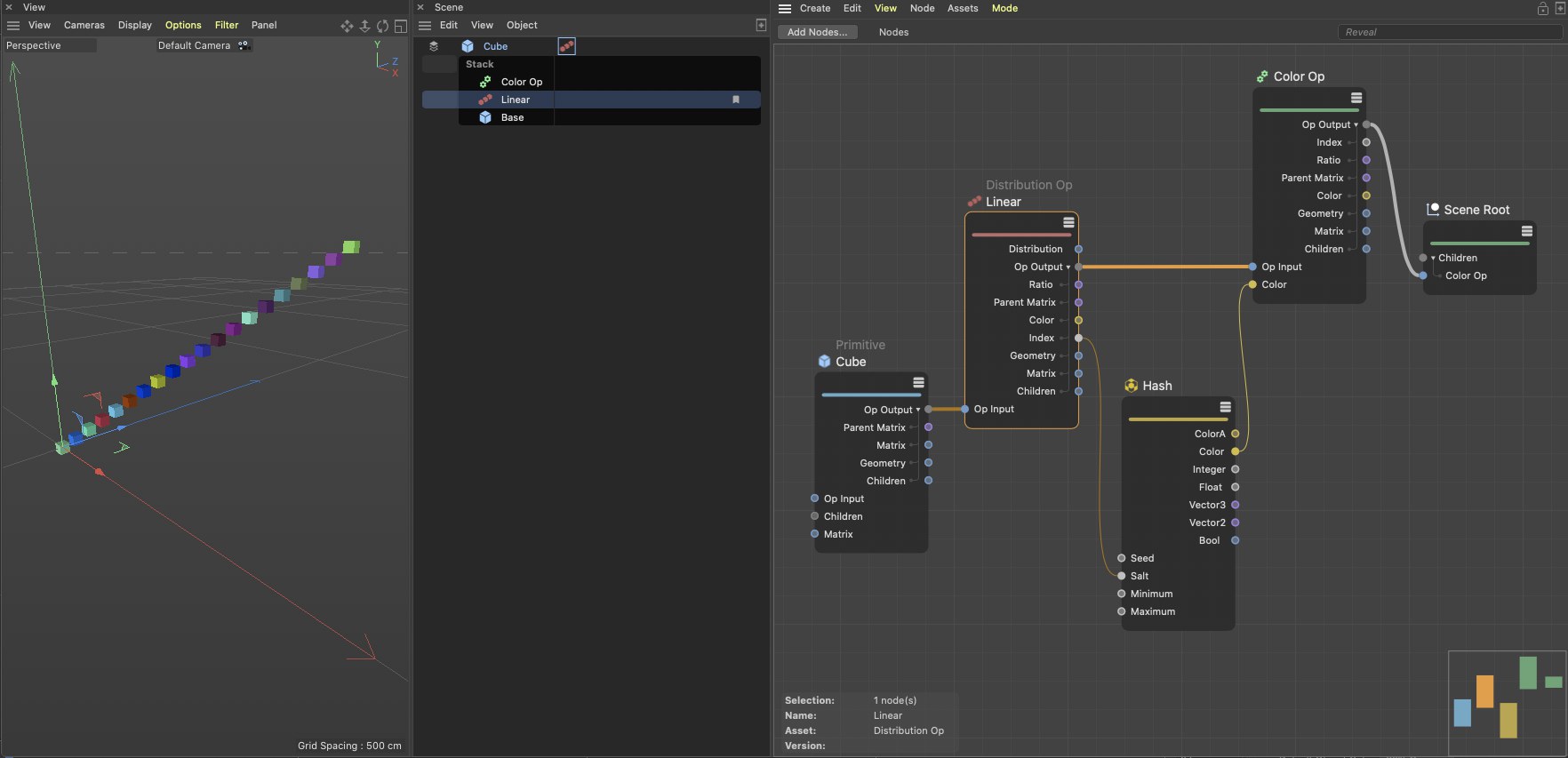Toggle the Default Camera icon in viewport
Screen dimensions: 1568x758
click(244, 45)
